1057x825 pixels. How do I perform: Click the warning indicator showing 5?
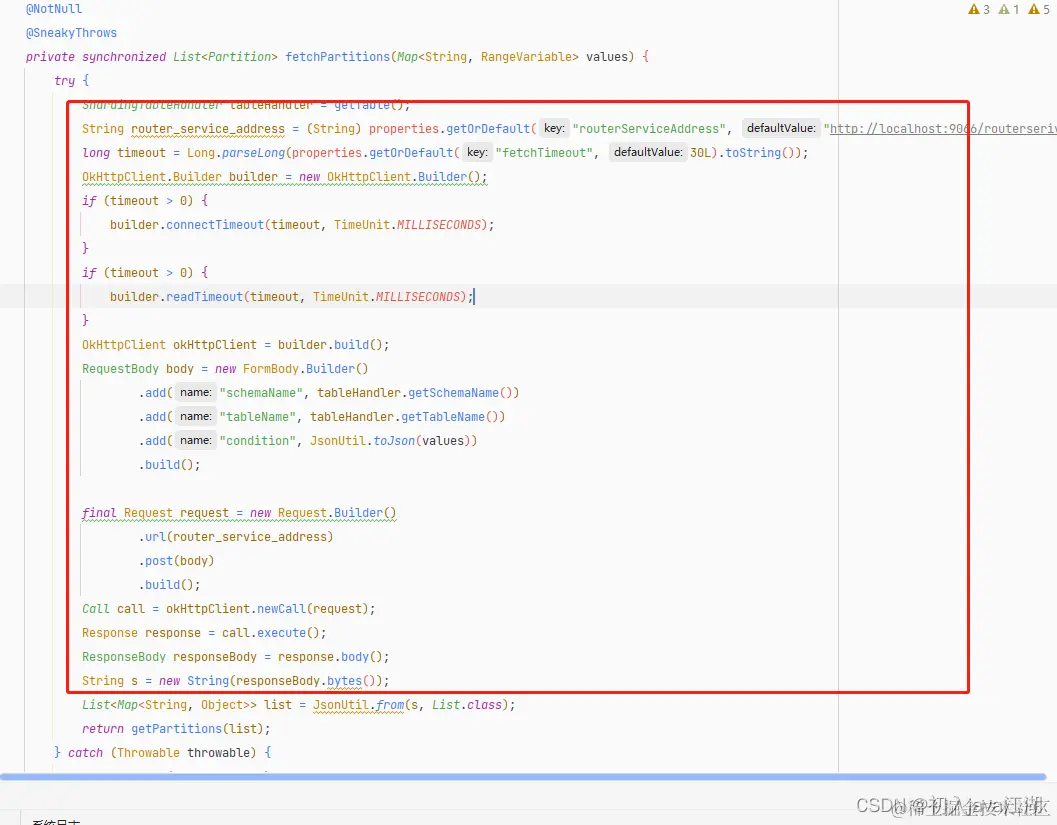pyautogui.click(x=1039, y=9)
